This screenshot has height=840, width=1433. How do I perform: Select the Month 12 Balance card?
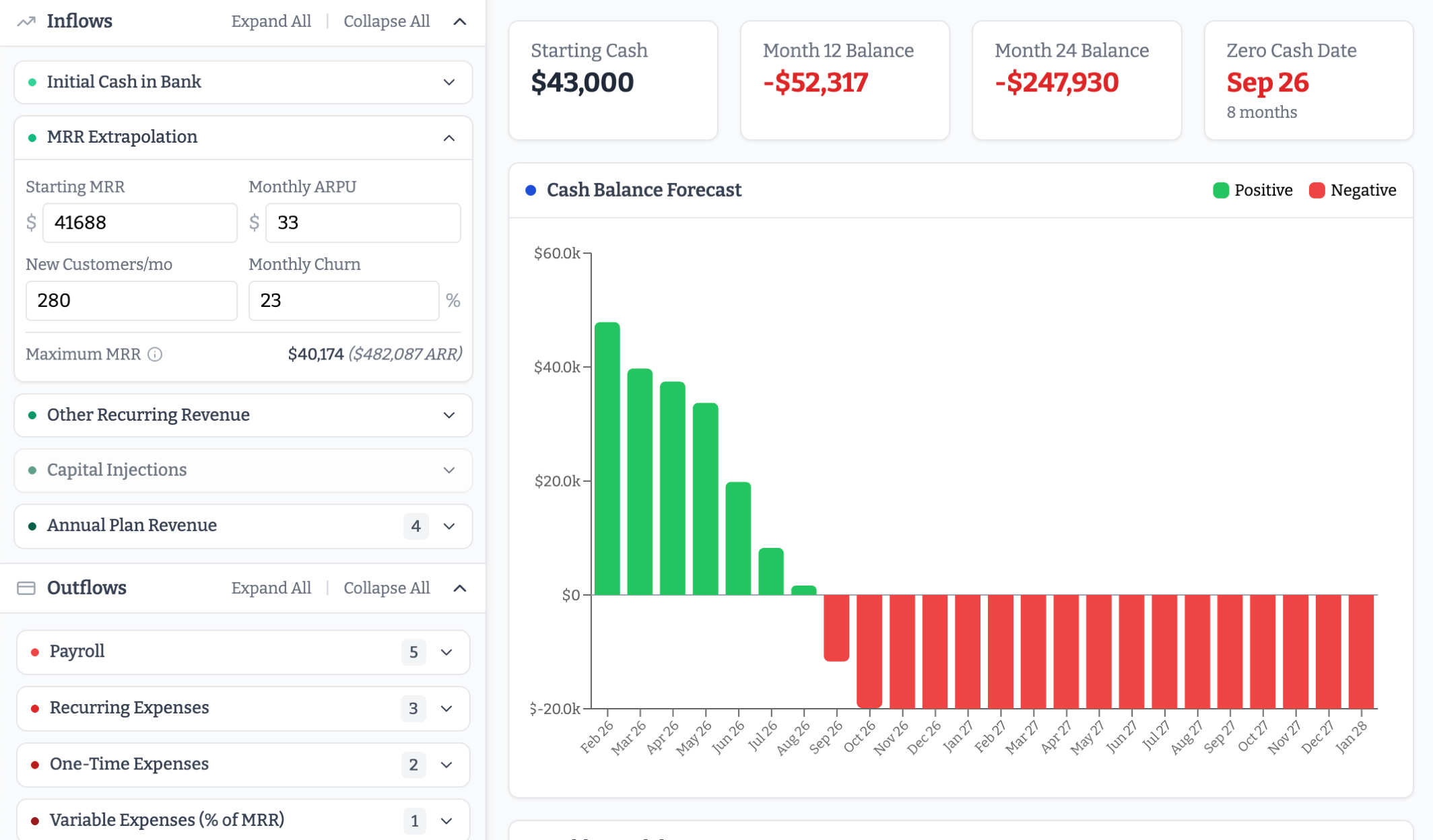click(844, 79)
